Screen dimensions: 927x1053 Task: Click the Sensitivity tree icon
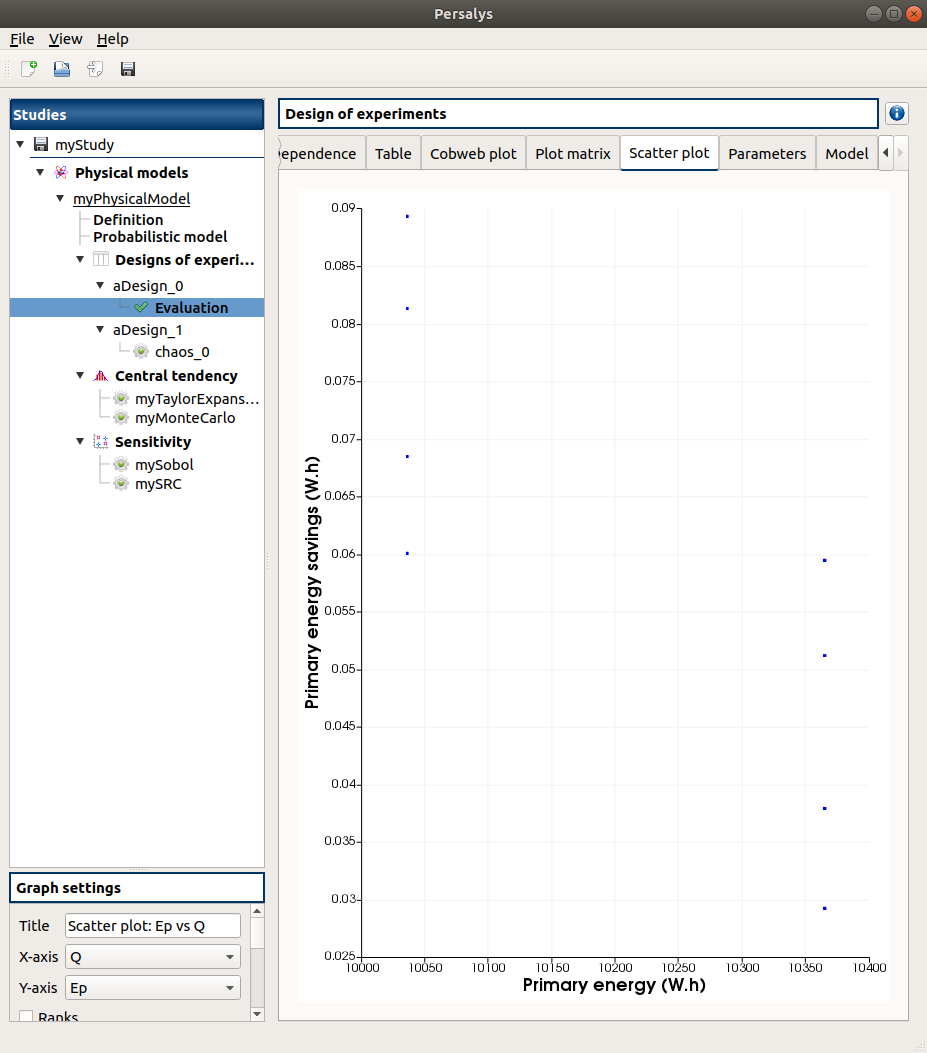coord(100,442)
